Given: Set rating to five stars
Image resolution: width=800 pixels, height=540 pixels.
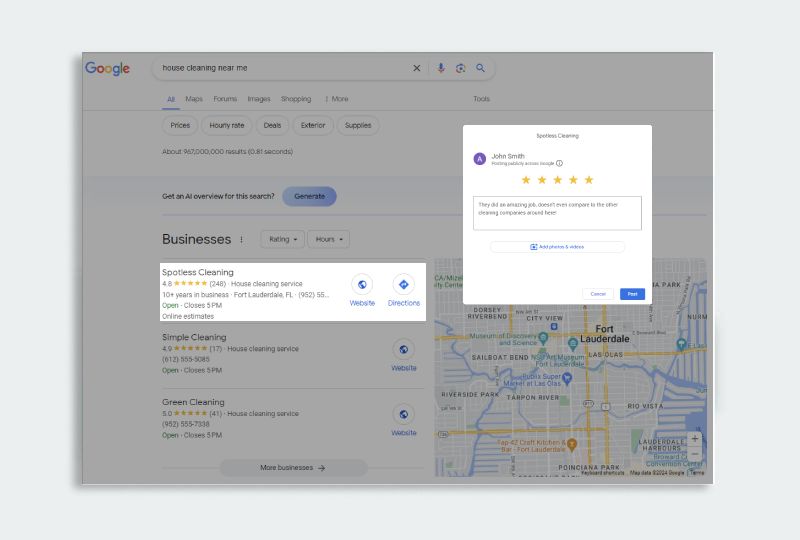Looking at the screenshot, I should click(589, 180).
